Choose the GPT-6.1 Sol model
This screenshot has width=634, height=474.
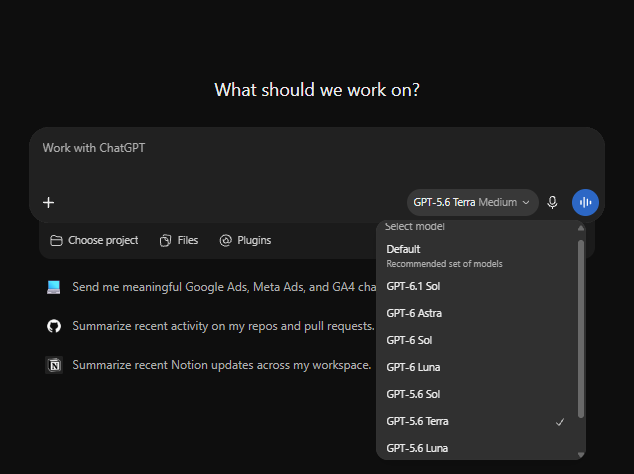pos(477,286)
